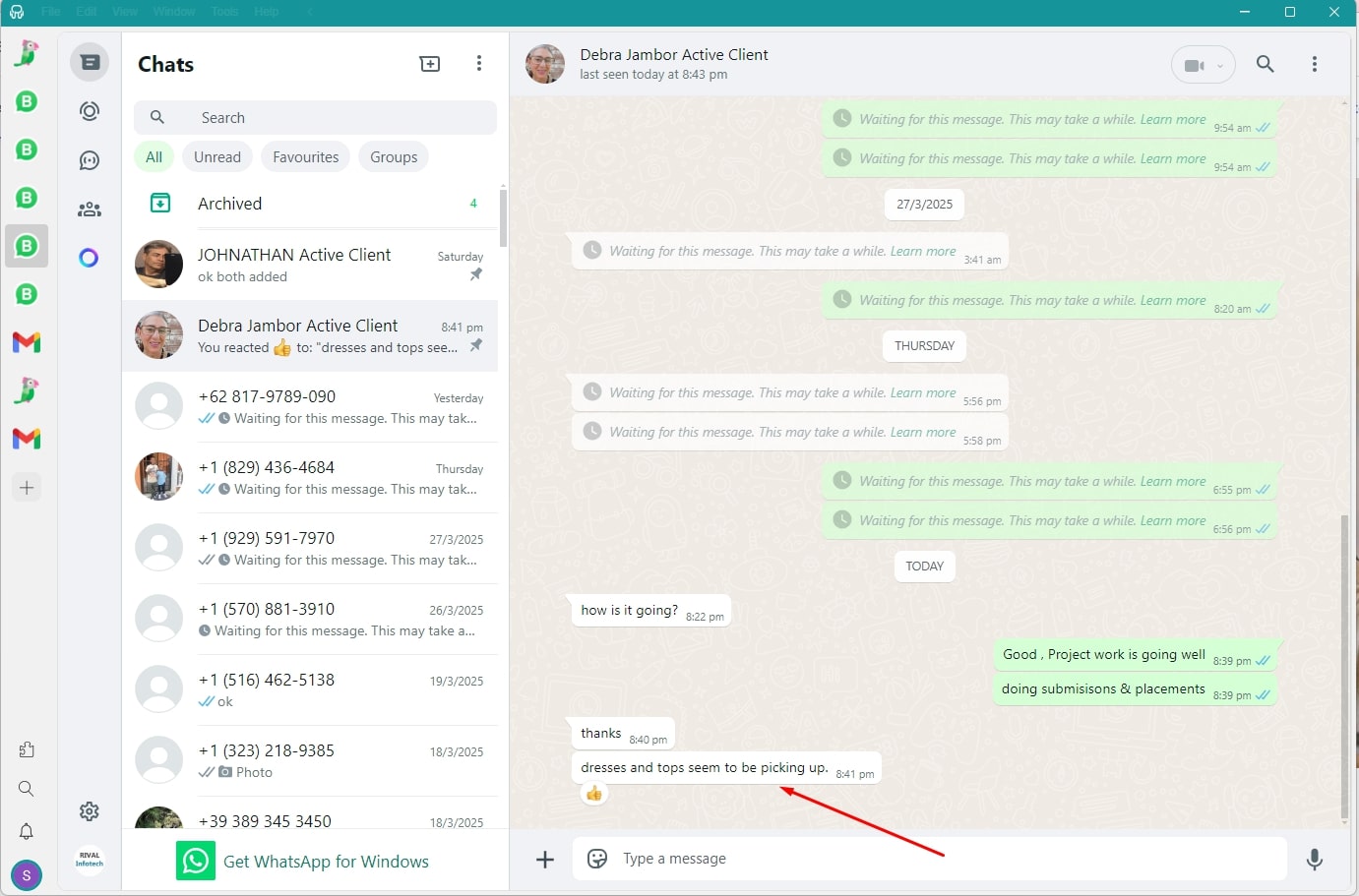Open the Communities people icon

[x=90, y=209]
